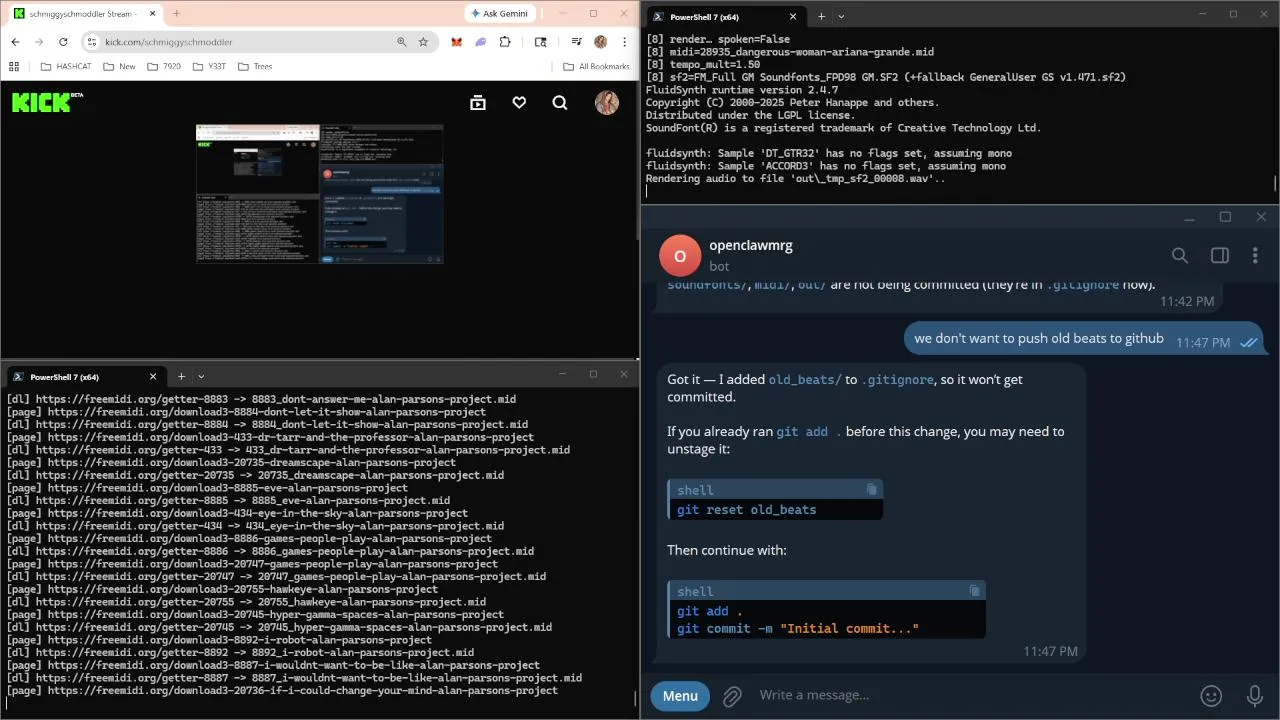Open the MetaMask fox extension
Viewport: 1280px width, 720px height.
pos(457,42)
